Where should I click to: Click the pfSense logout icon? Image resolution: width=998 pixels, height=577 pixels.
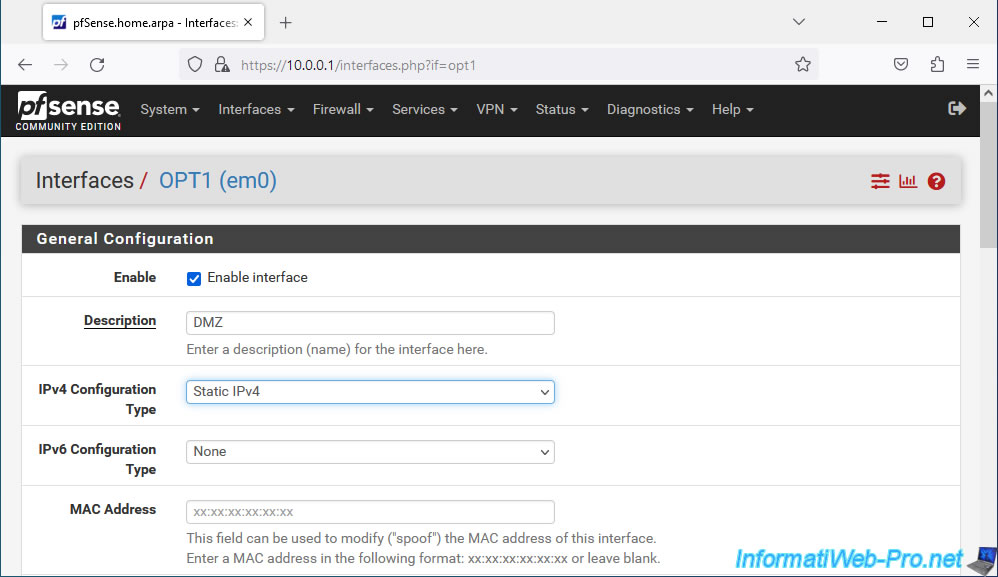click(x=956, y=109)
